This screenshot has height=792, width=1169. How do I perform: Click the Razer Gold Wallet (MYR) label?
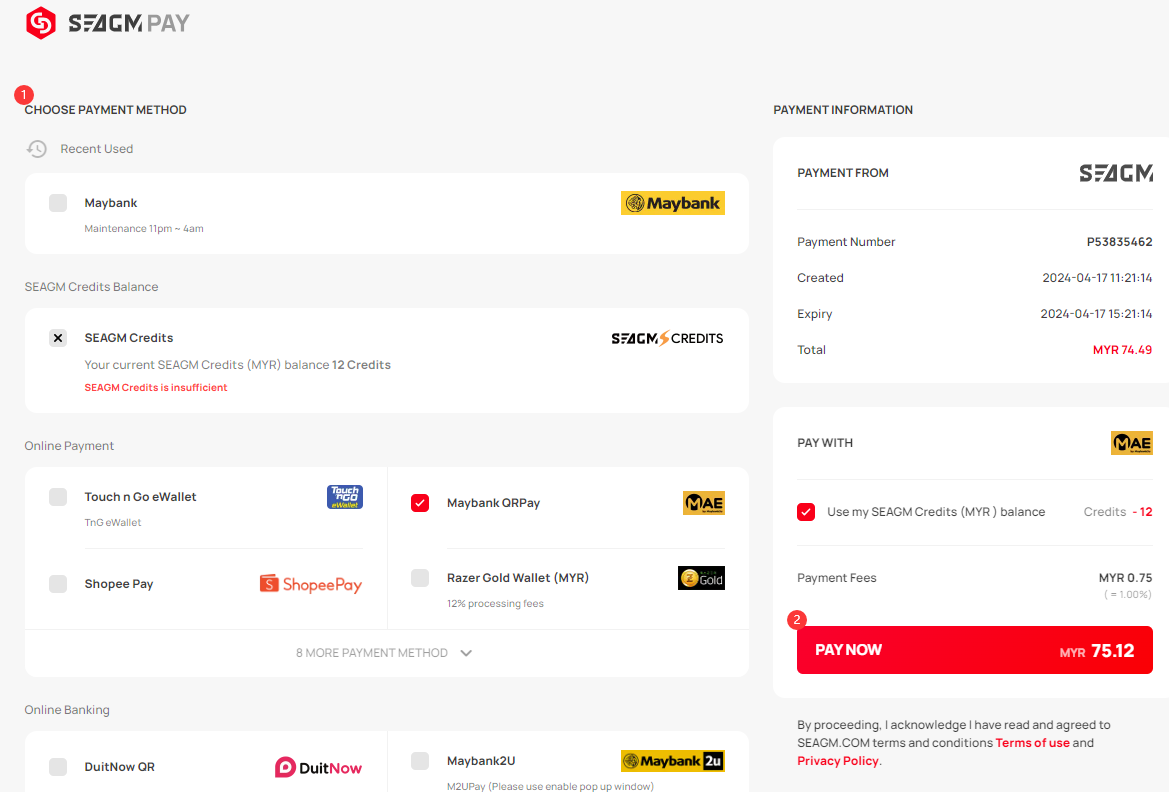point(518,578)
